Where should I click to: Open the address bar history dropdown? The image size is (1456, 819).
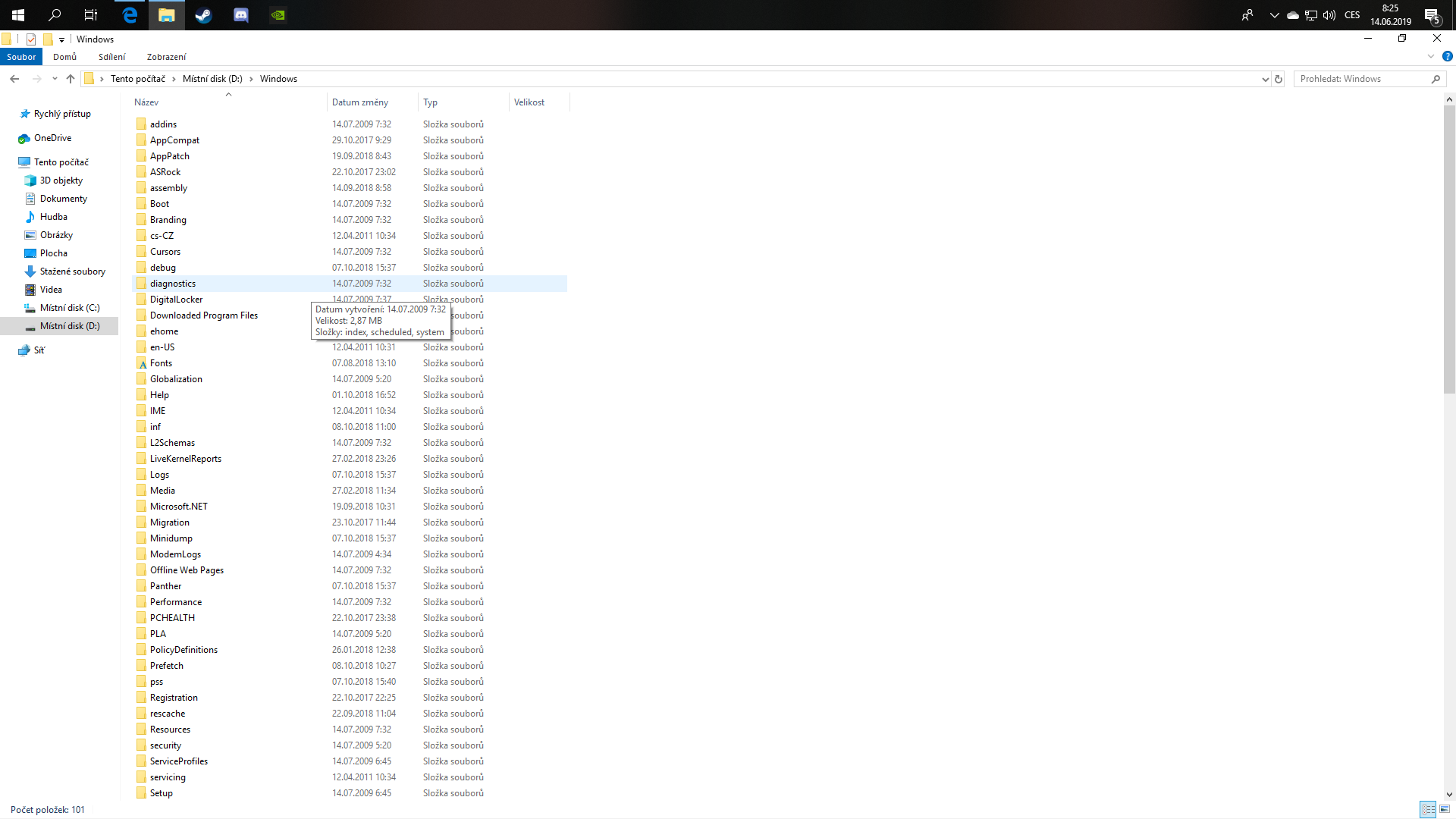tap(1264, 79)
